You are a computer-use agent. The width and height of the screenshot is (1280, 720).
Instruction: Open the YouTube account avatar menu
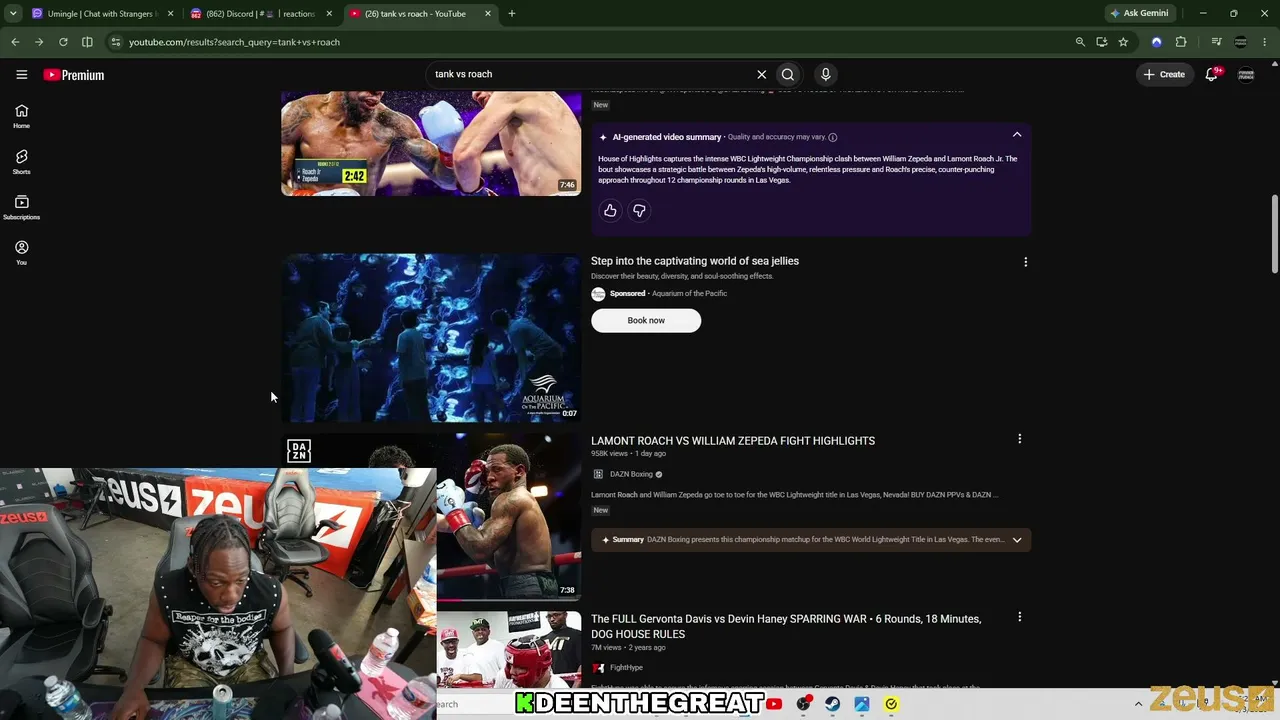(1246, 74)
